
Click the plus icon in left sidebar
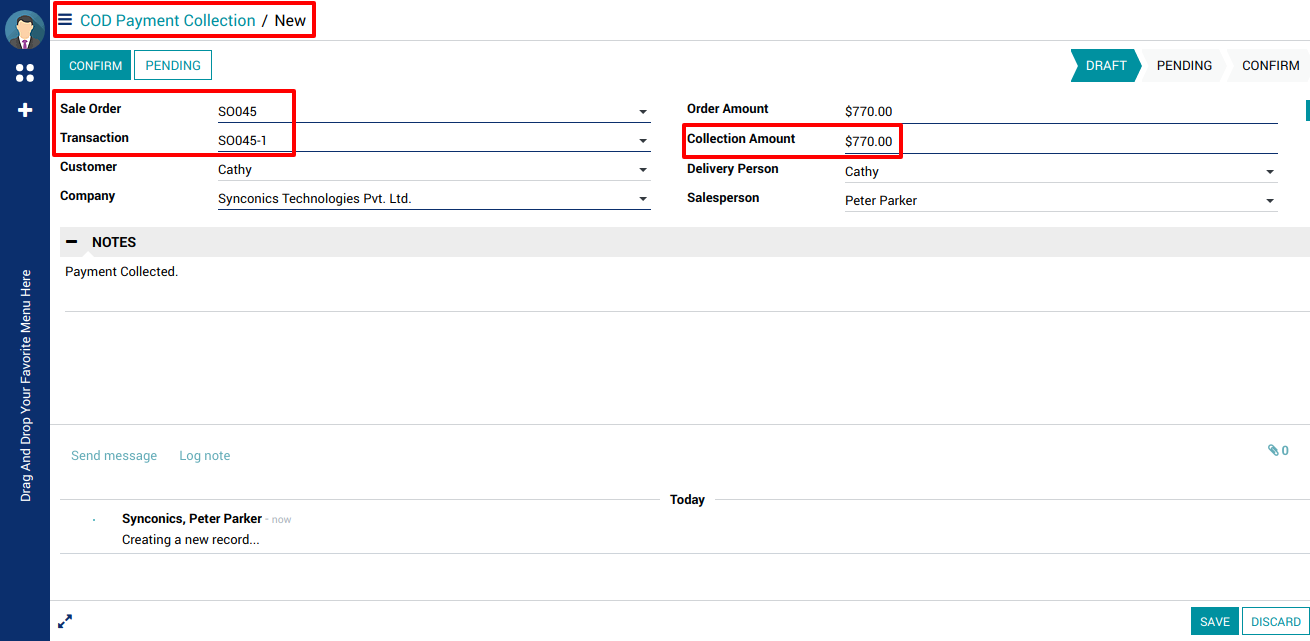(x=25, y=110)
